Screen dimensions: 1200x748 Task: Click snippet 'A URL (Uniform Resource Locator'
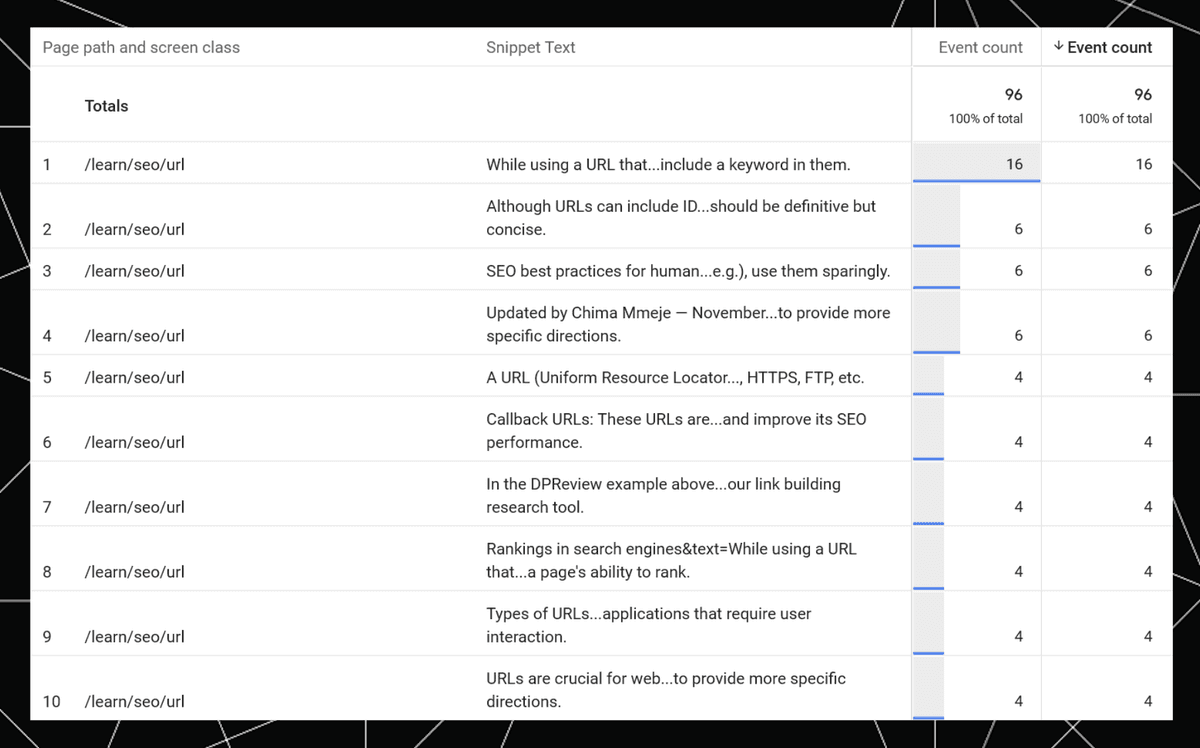(x=675, y=377)
